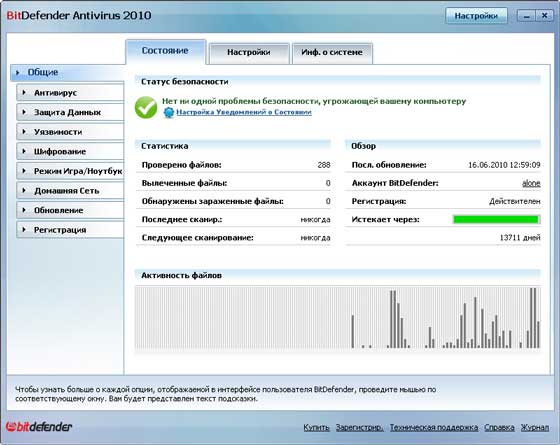Click the Статус безопасности header
This screenshot has width=560, height=445.
pos(185,82)
